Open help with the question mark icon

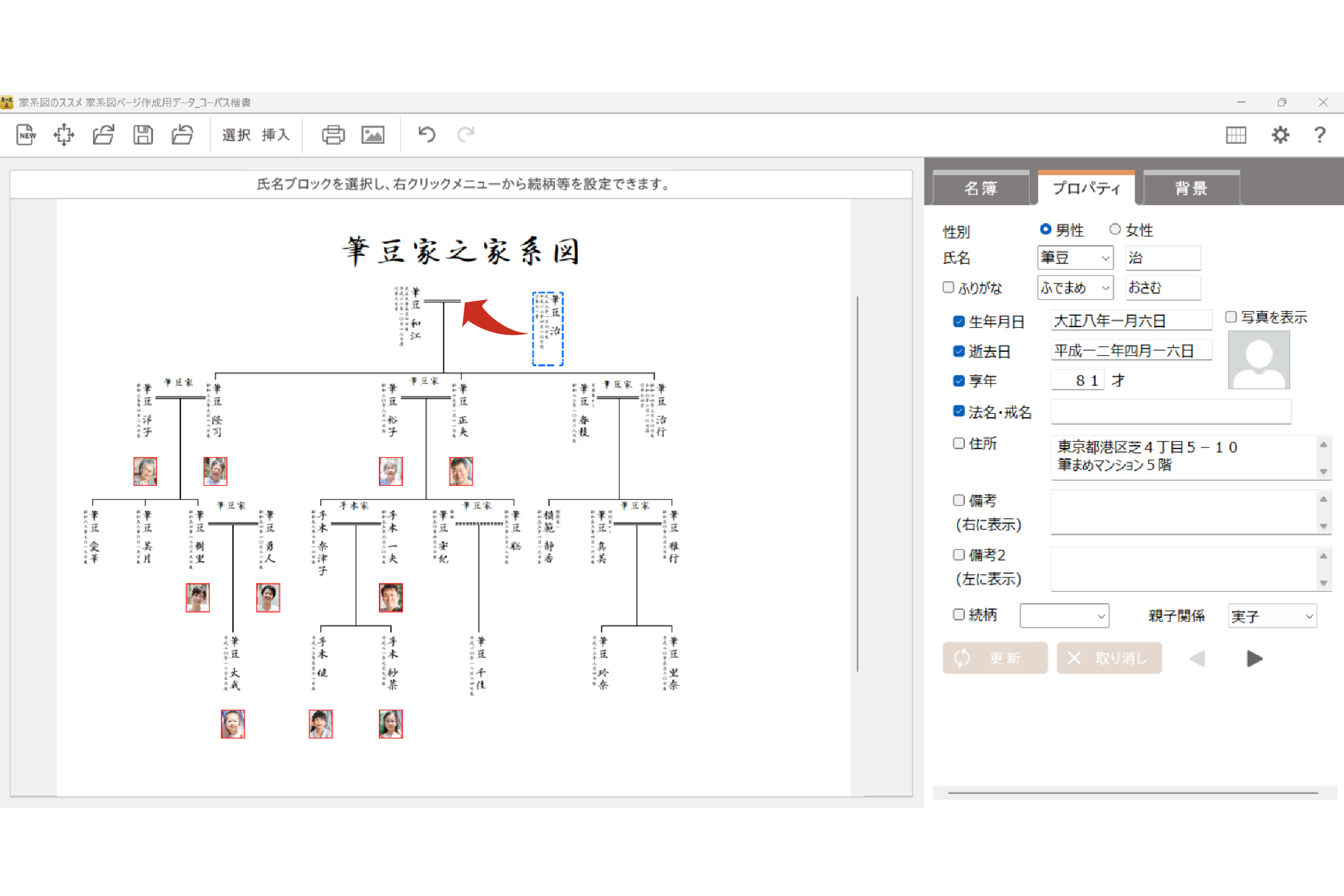(x=1319, y=135)
